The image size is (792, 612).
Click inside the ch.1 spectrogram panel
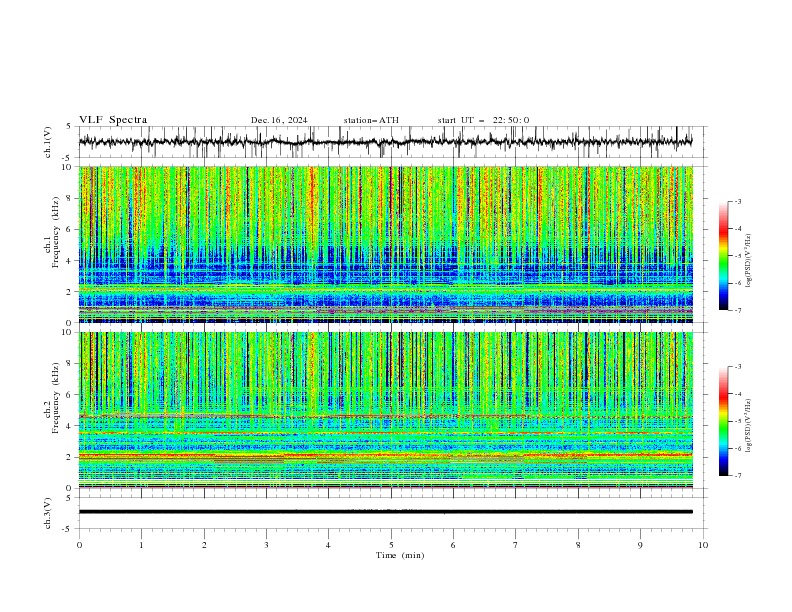(x=385, y=244)
